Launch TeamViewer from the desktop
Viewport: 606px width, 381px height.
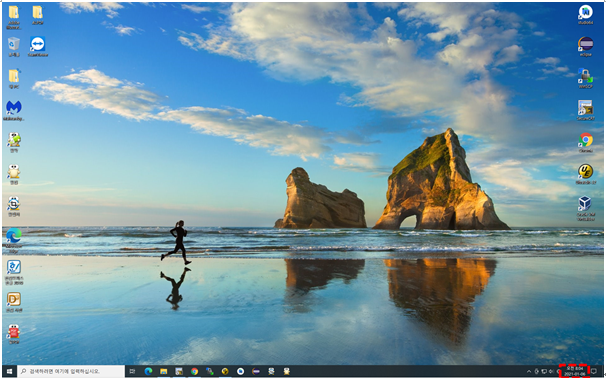37,47
